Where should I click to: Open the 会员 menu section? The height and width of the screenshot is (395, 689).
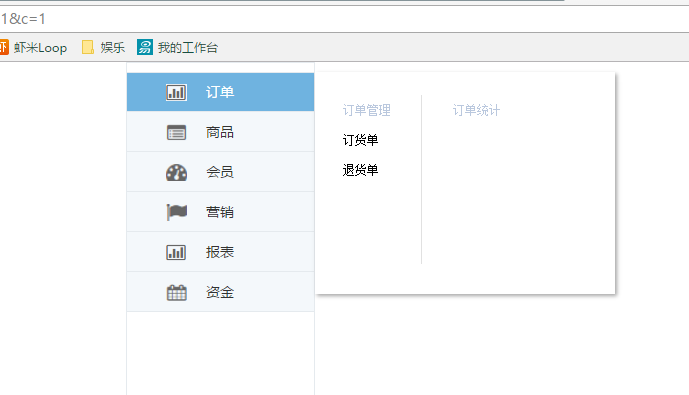point(220,172)
